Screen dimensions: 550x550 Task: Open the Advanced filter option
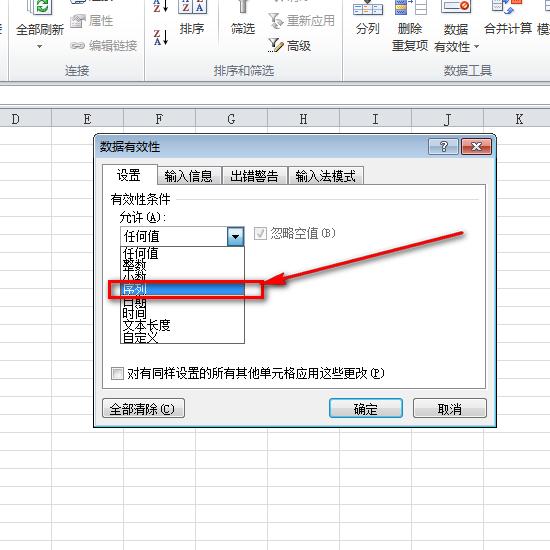coord(289,46)
